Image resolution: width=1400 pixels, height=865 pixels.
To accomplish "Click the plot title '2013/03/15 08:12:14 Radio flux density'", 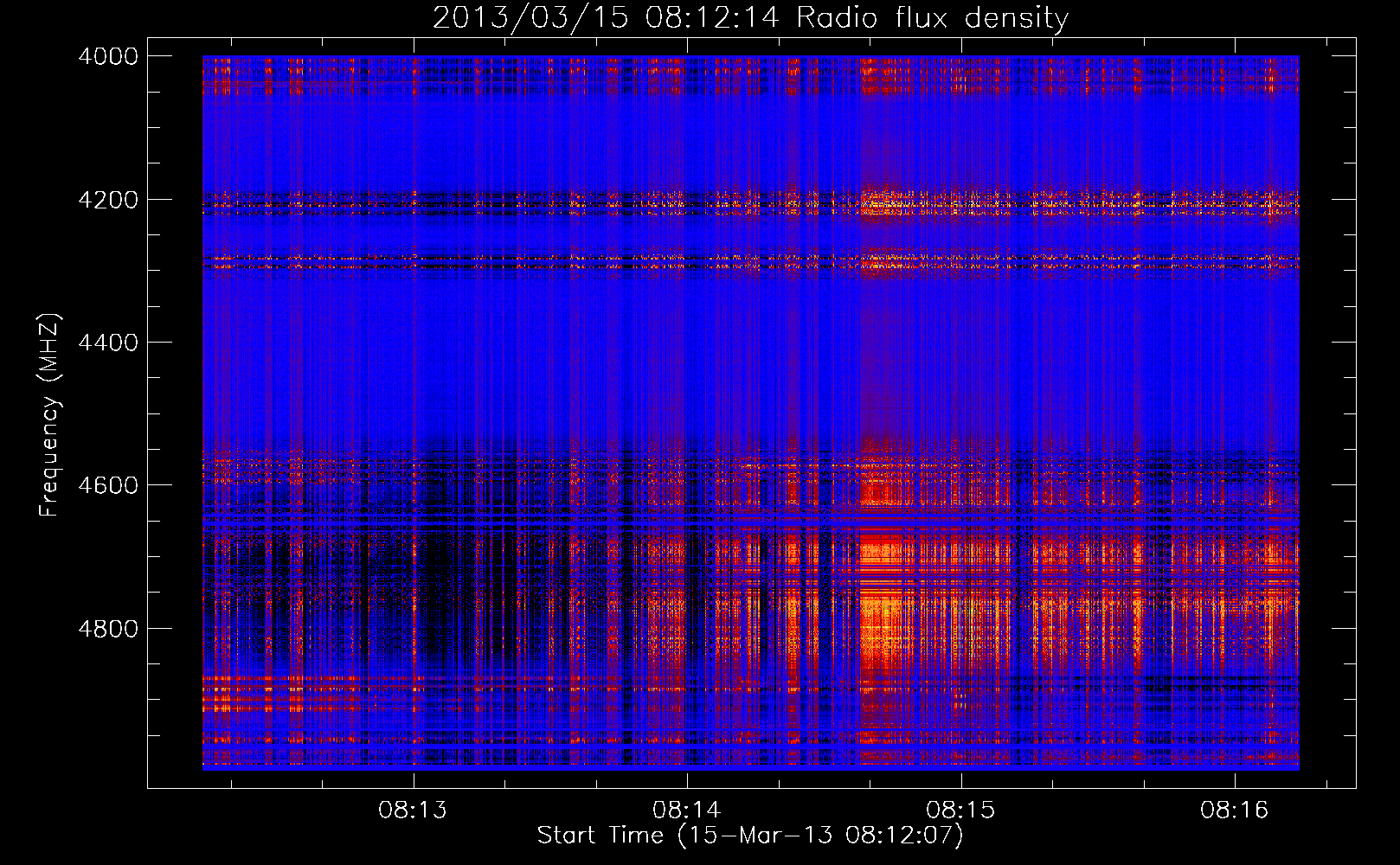I will pos(750,17).
